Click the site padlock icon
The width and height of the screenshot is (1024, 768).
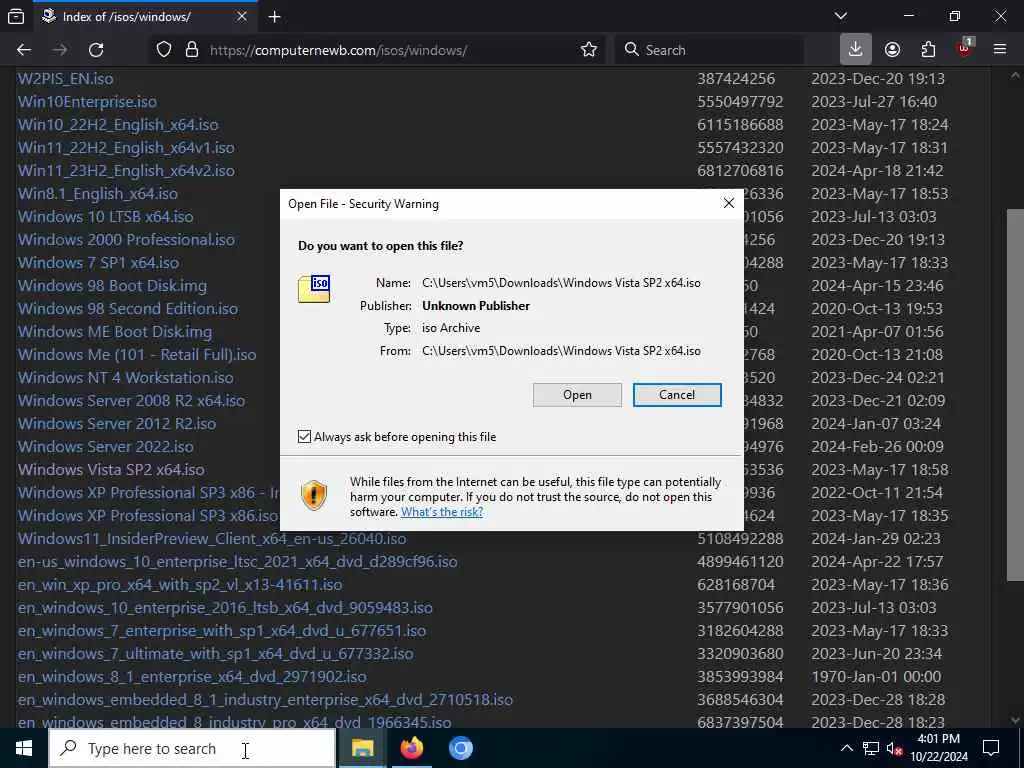pos(192,50)
